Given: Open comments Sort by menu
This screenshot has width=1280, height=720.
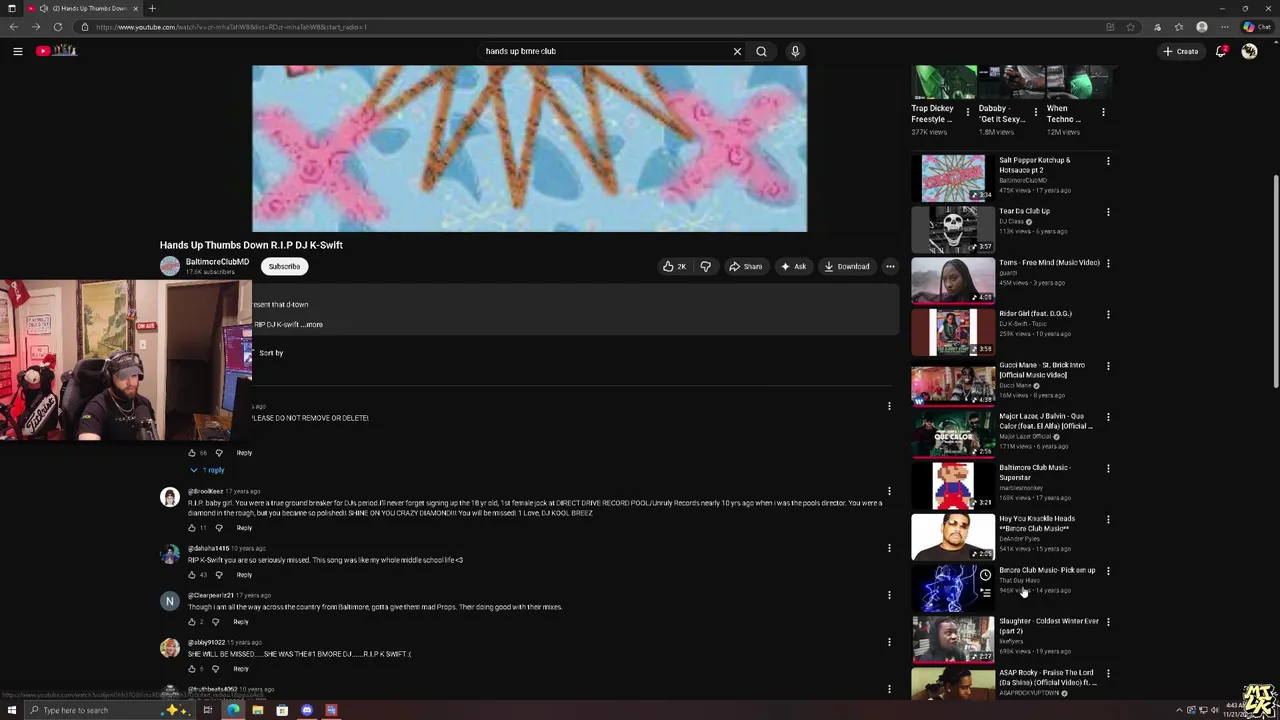Looking at the screenshot, I should [271, 353].
